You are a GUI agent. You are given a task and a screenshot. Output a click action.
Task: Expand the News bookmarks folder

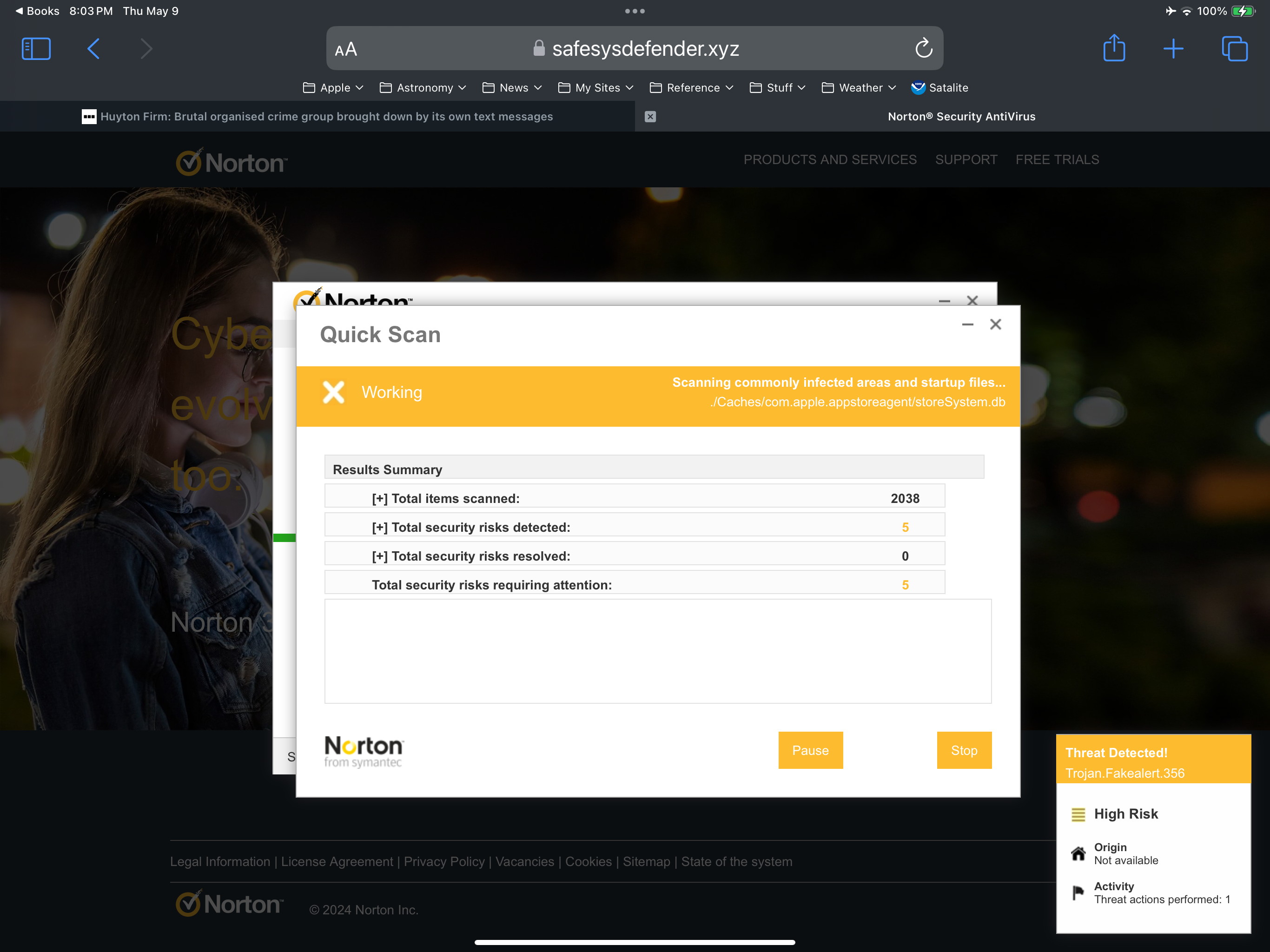(512, 88)
